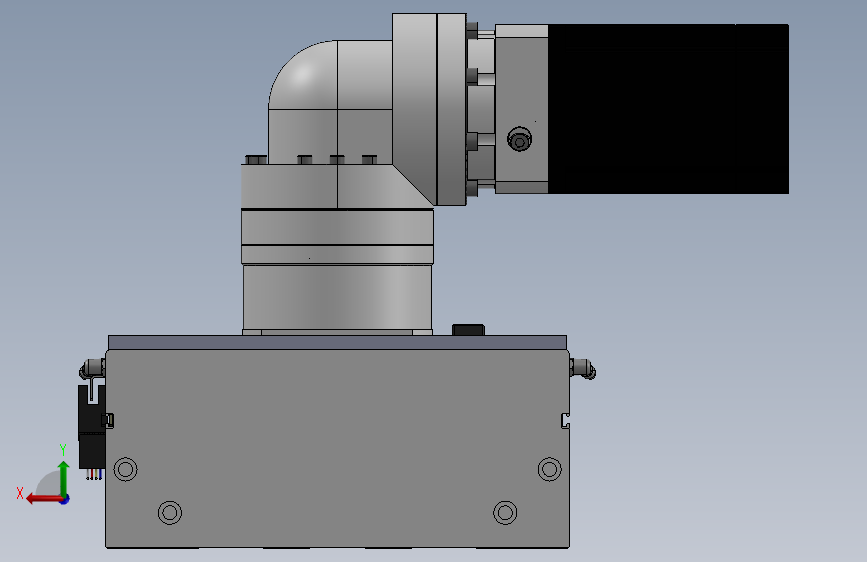Pick the lower-right counterbored hole on the base
The height and width of the screenshot is (562, 867).
pyautogui.click(x=505, y=513)
